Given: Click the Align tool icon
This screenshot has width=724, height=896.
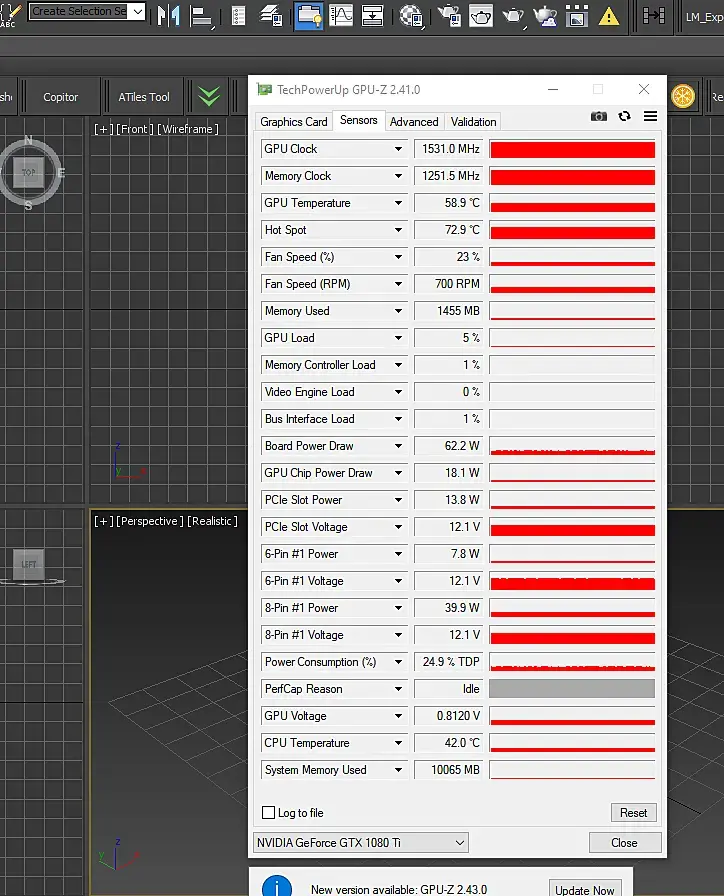Looking at the screenshot, I should (x=201, y=16).
